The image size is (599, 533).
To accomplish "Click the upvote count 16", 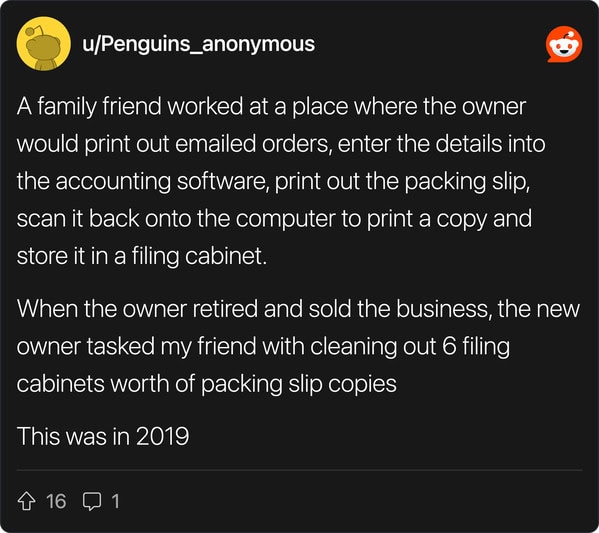I will pyautogui.click(x=56, y=501).
